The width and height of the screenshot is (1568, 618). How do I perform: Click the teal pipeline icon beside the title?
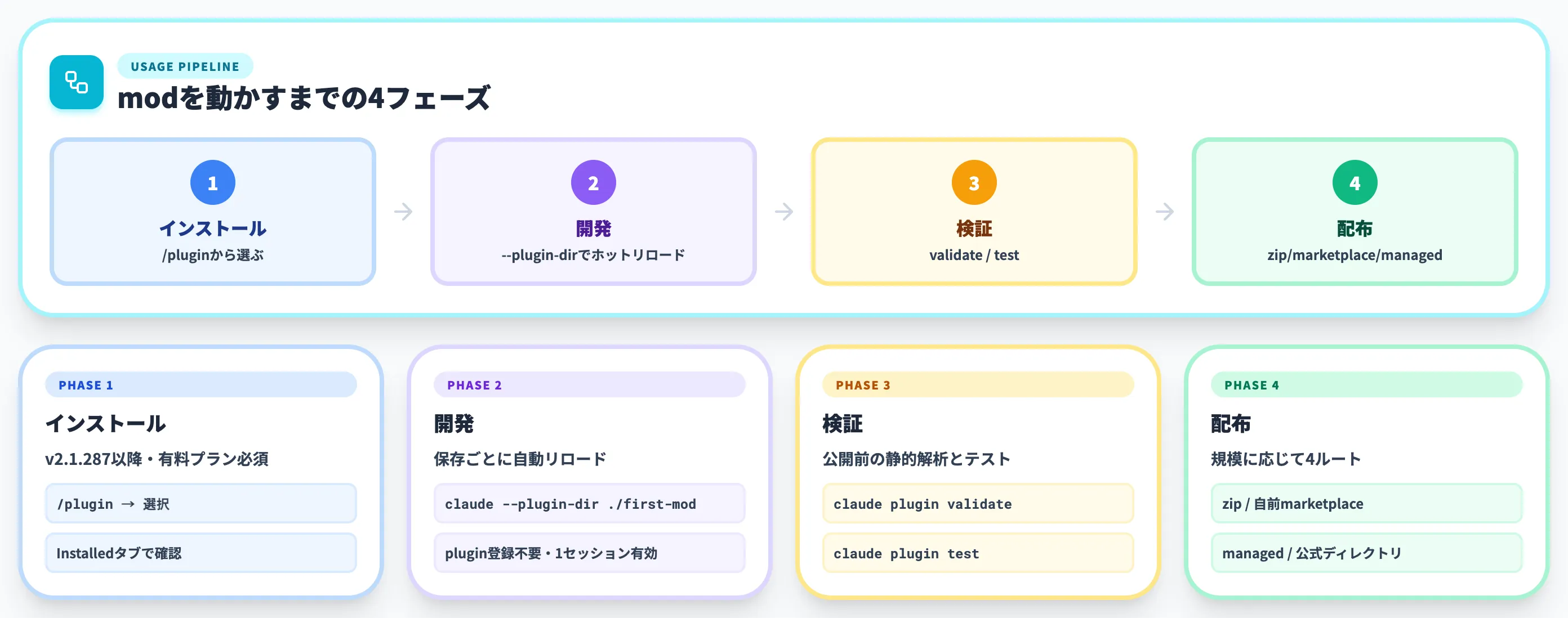(x=76, y=82)
